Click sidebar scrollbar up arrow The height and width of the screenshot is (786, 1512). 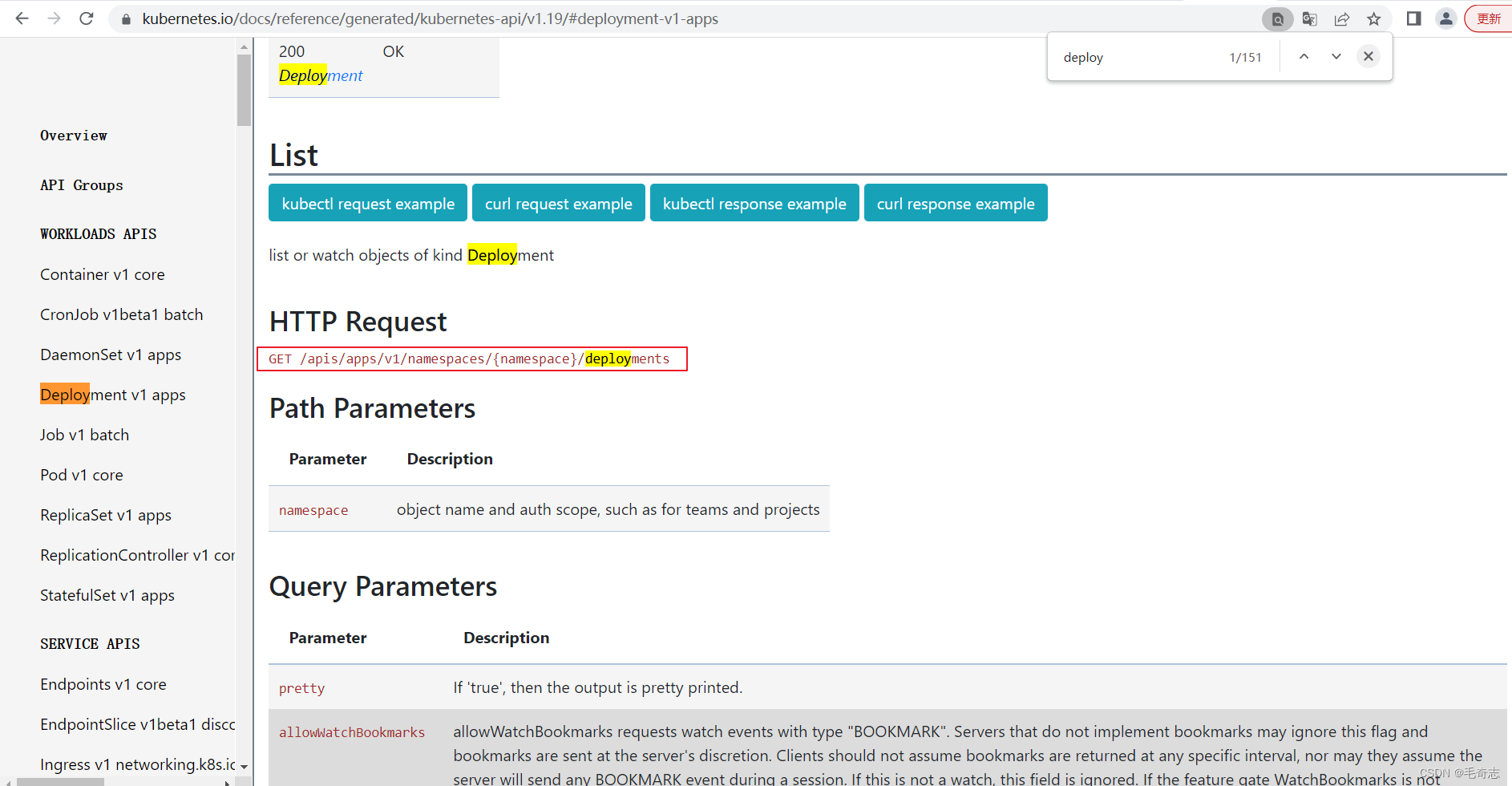coord(244,47)
